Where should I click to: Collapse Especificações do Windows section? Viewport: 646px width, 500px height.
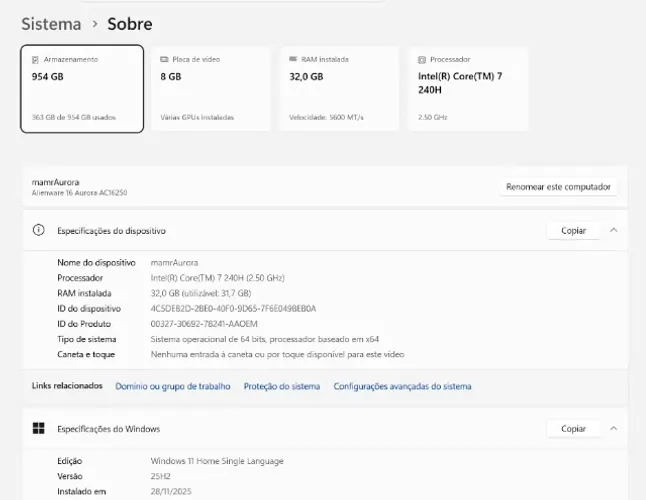[x=613, y=429]
